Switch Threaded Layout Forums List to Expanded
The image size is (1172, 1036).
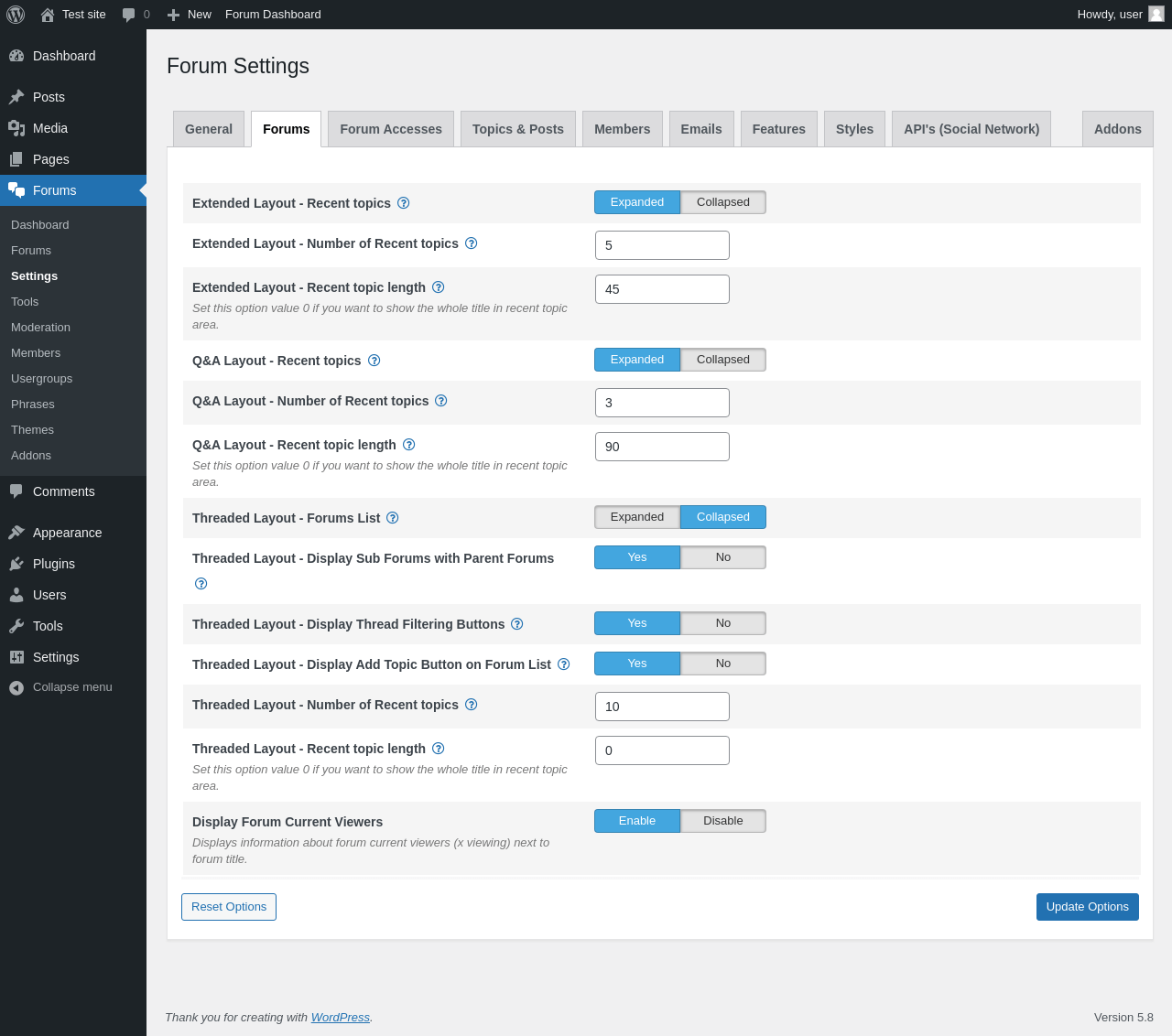(x=637, y=517)
